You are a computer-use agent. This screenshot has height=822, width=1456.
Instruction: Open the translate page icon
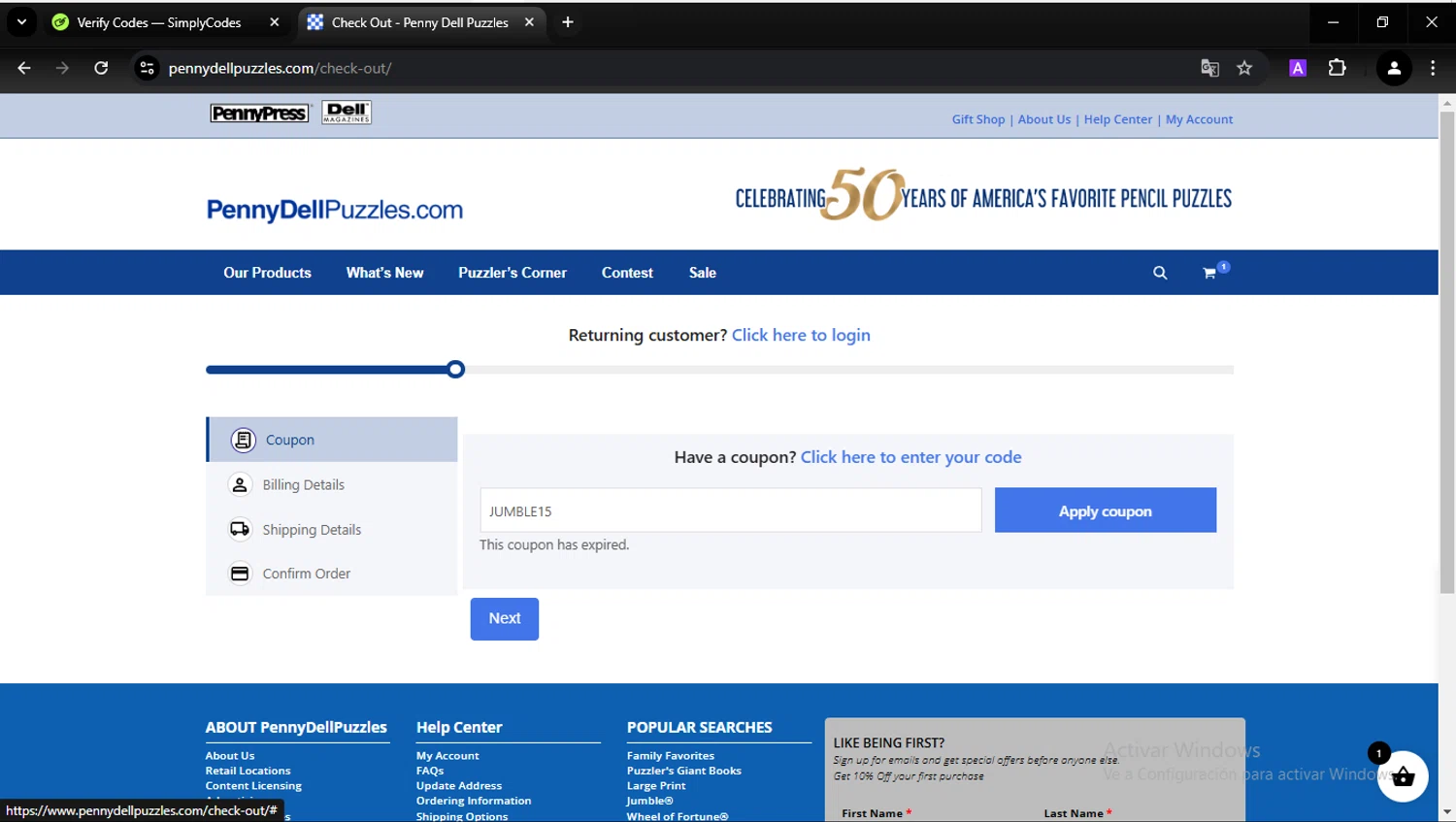[1209, 68]
